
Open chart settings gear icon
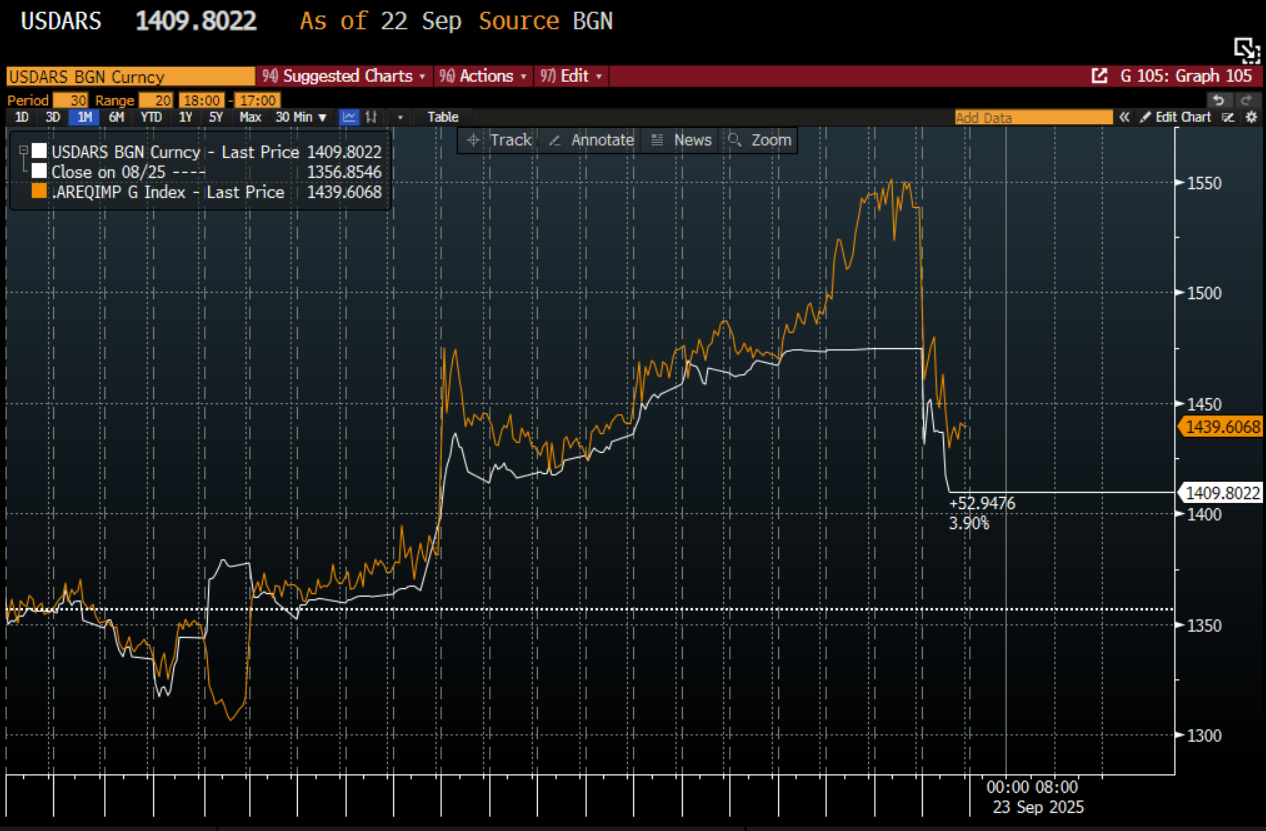tap(1250, 117)
